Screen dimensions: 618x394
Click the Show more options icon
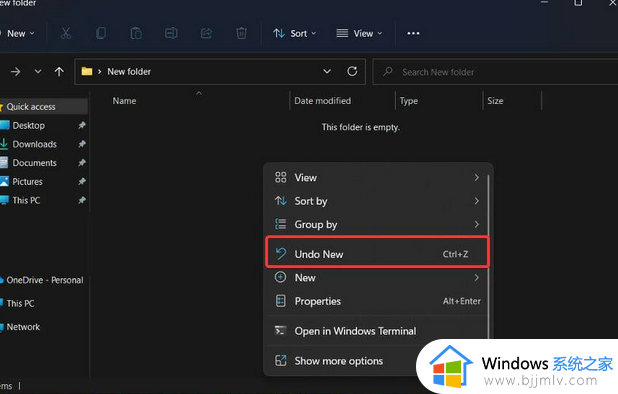[281, 360]
